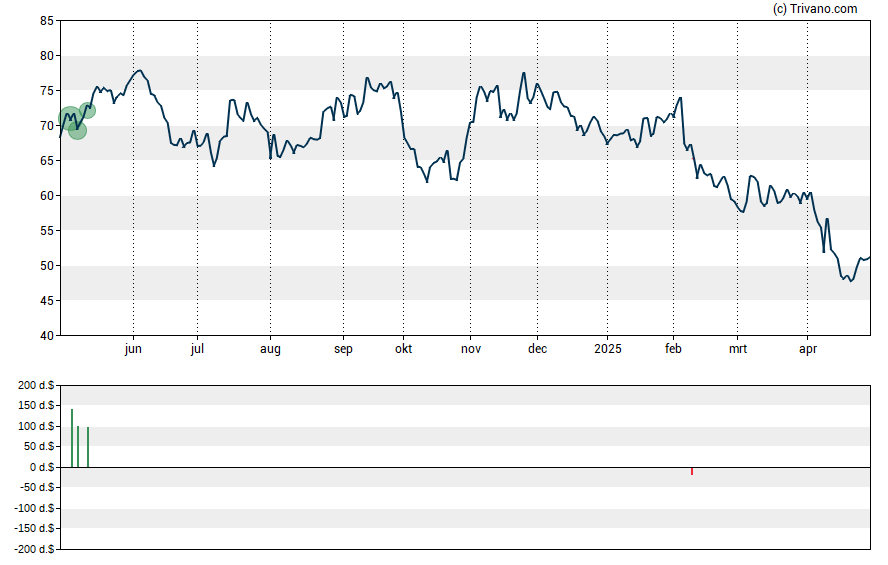Click the '150 d.$' axis label
Screen dimensions: 888x565
pyautogui.click(x=36, y=405)
